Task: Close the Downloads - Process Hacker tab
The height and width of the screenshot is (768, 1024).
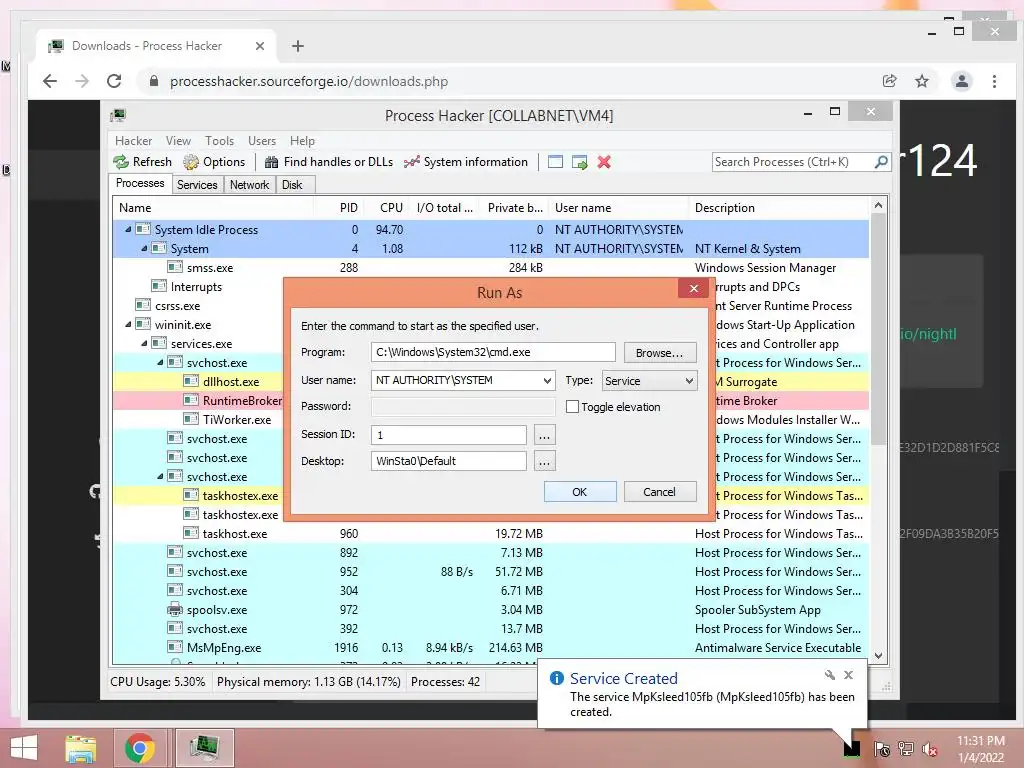Action: point(260,46)
